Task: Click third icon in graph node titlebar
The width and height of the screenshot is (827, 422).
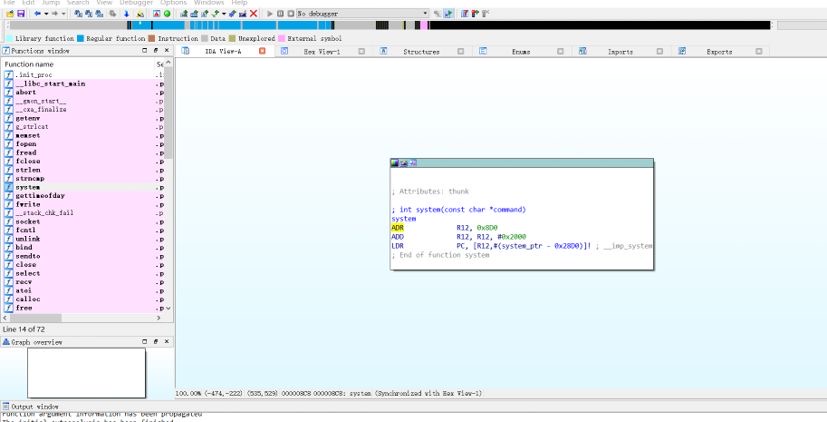Action: 412,163
